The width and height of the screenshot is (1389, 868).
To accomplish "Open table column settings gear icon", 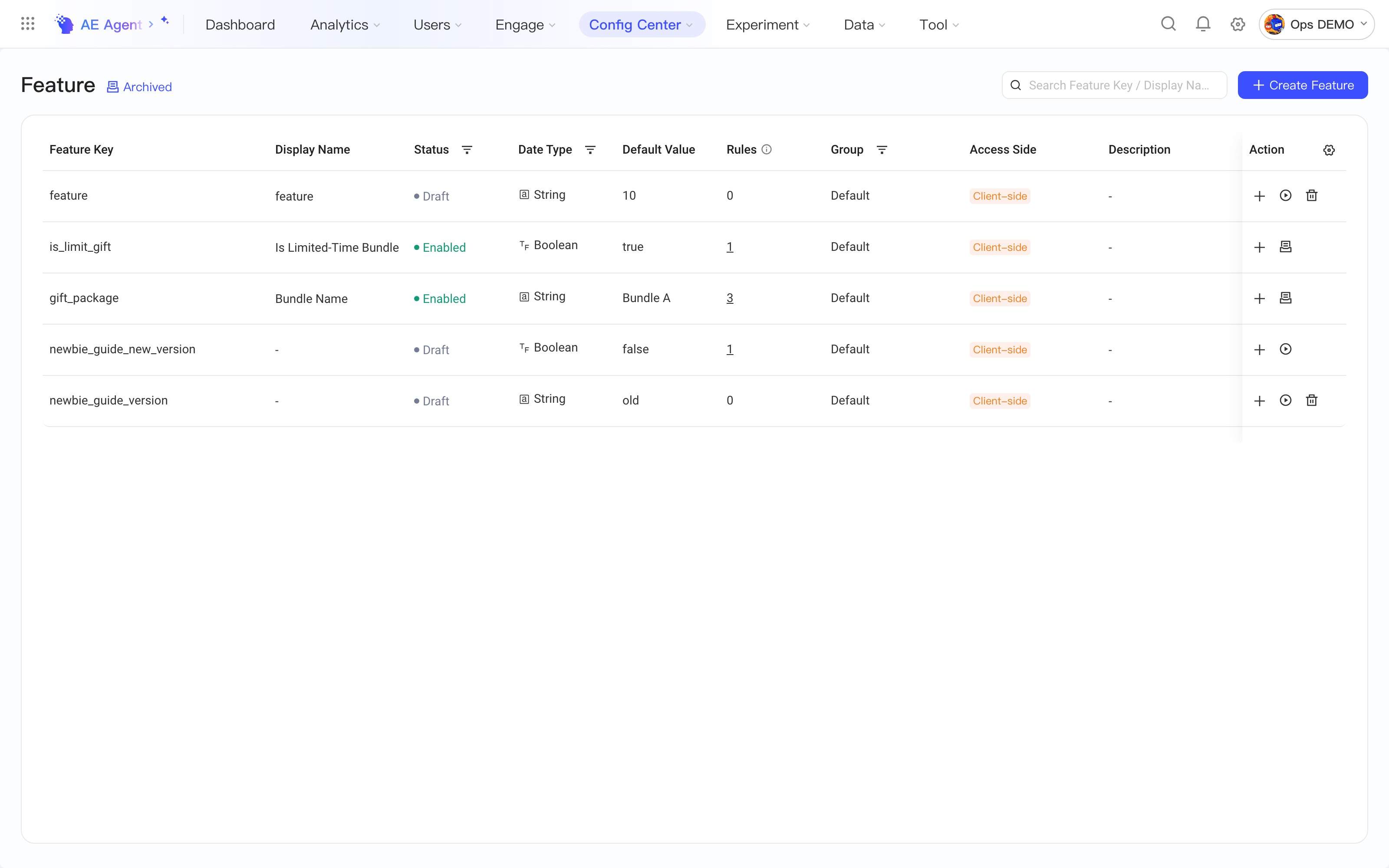I will 1329,150.
